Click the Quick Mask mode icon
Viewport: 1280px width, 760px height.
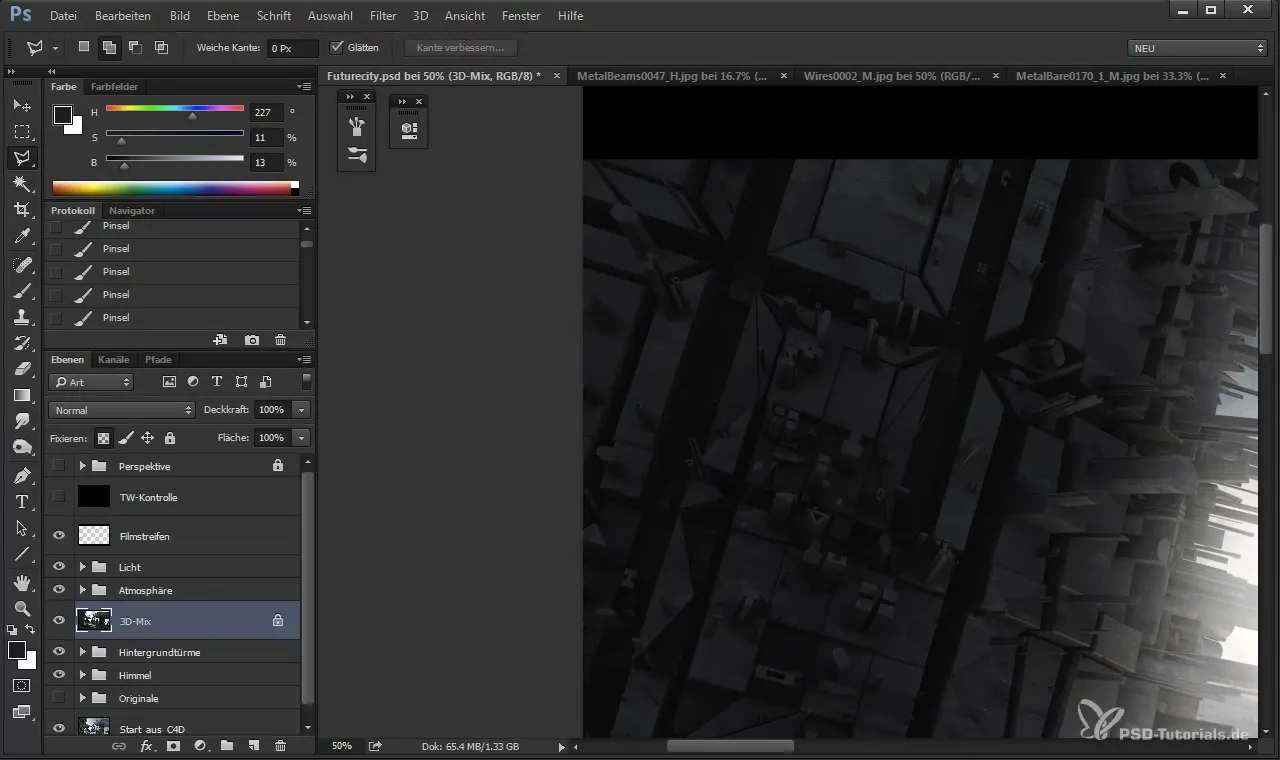[22, 686]
